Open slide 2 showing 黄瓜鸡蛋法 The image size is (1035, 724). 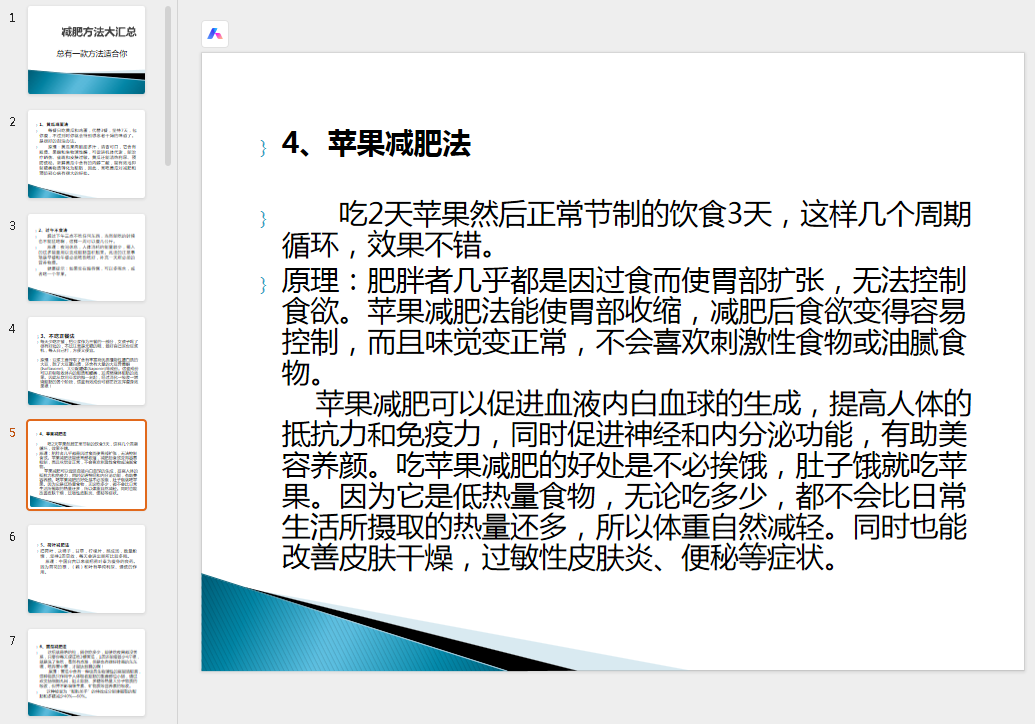(x=86, y=154)
